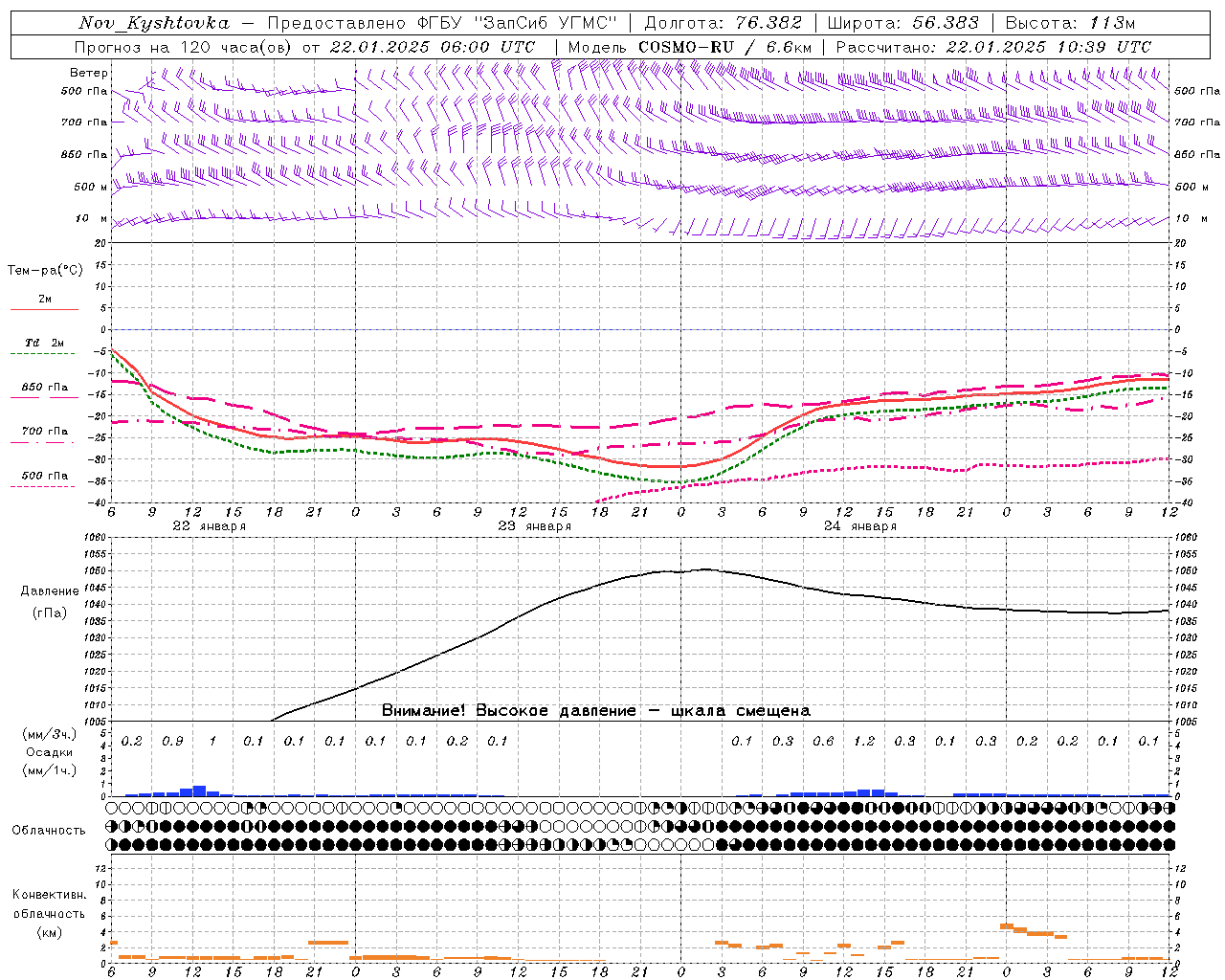1225x980 pixels.
Task: Select the model name COSMO-RU / 6.6км
Action: coord(725,47)
